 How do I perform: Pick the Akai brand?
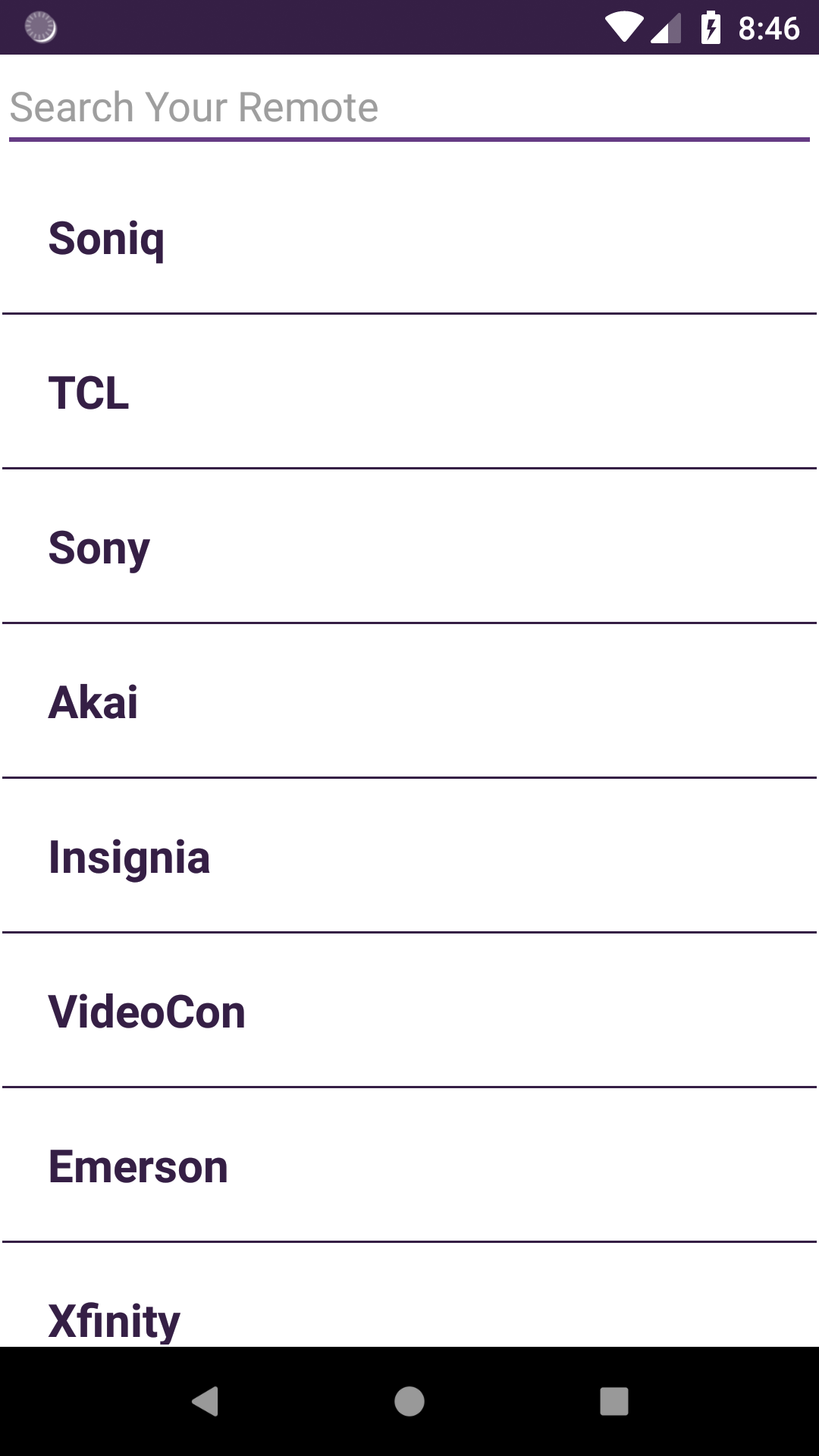[409, 702]
